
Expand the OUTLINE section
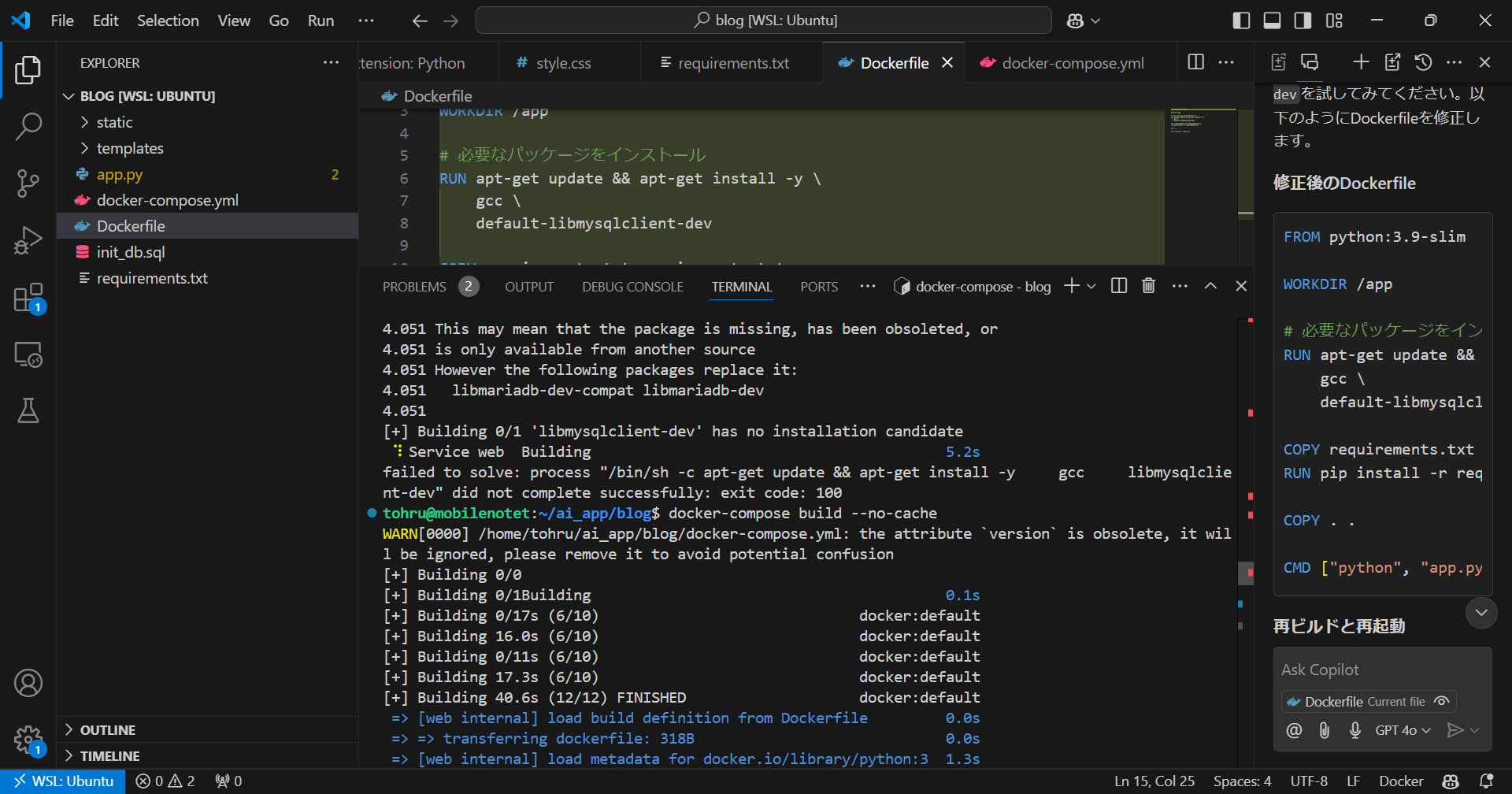108,730
